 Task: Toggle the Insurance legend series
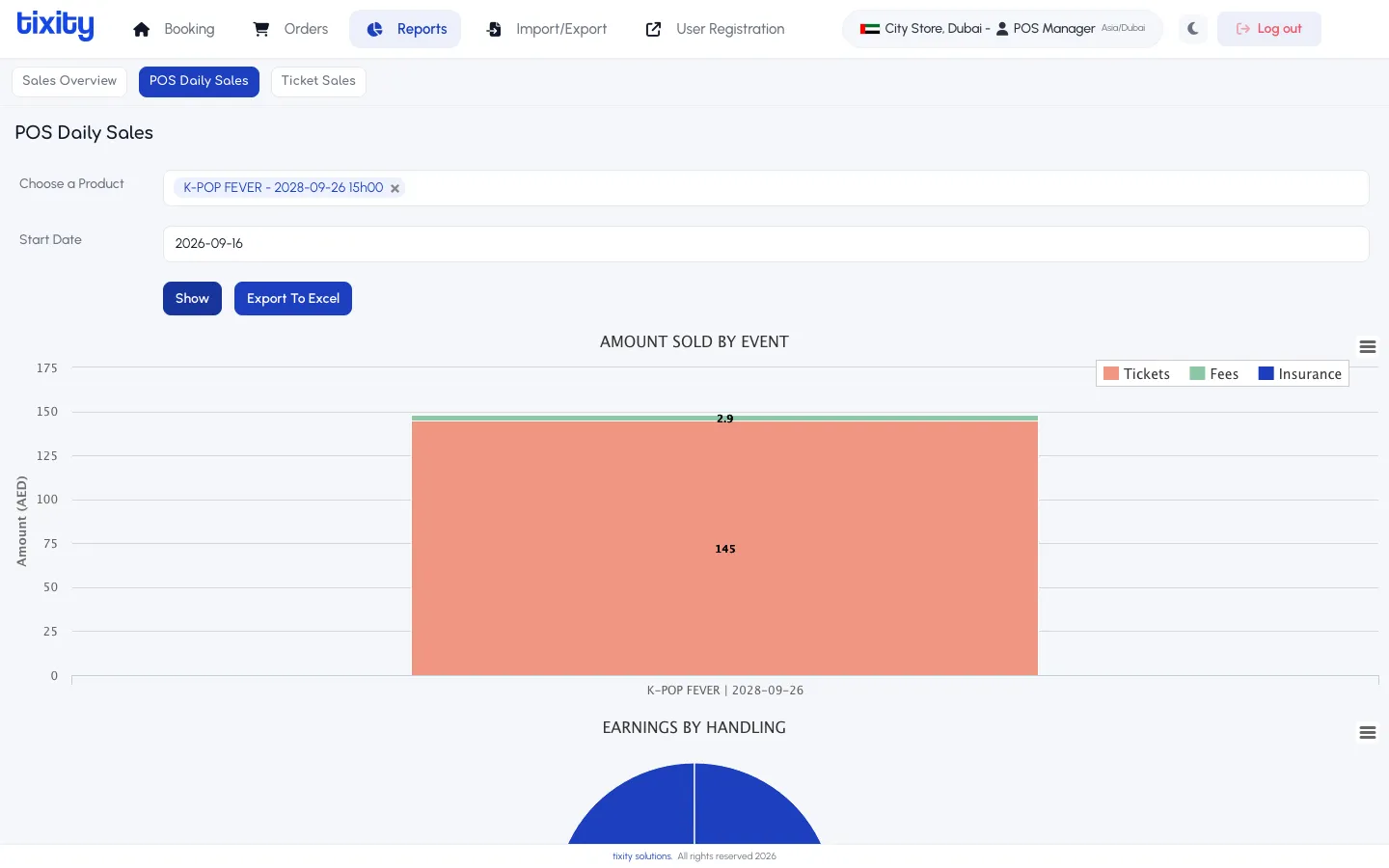[1300, 374]
